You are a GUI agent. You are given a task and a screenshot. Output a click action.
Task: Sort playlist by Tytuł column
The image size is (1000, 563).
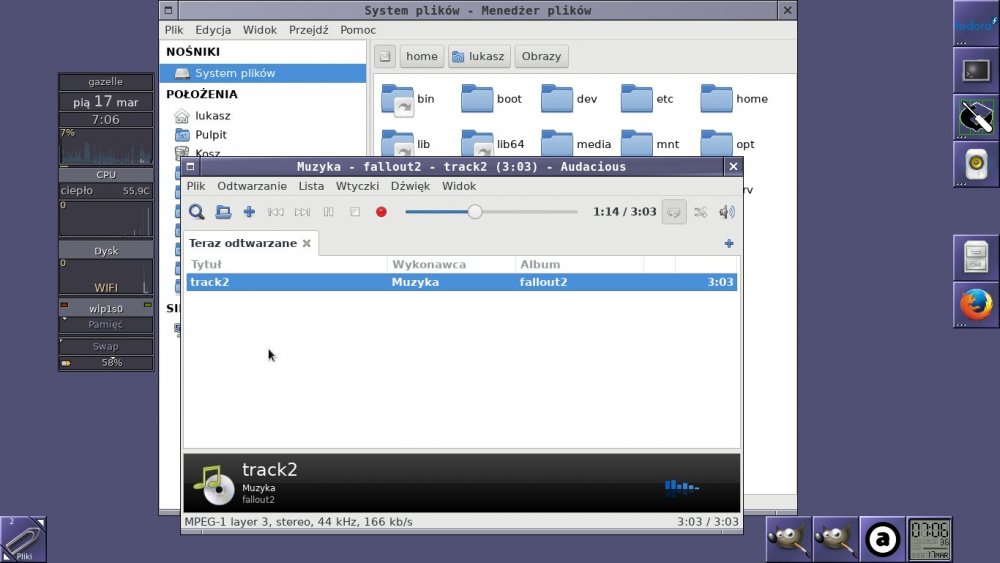(286, 265)
